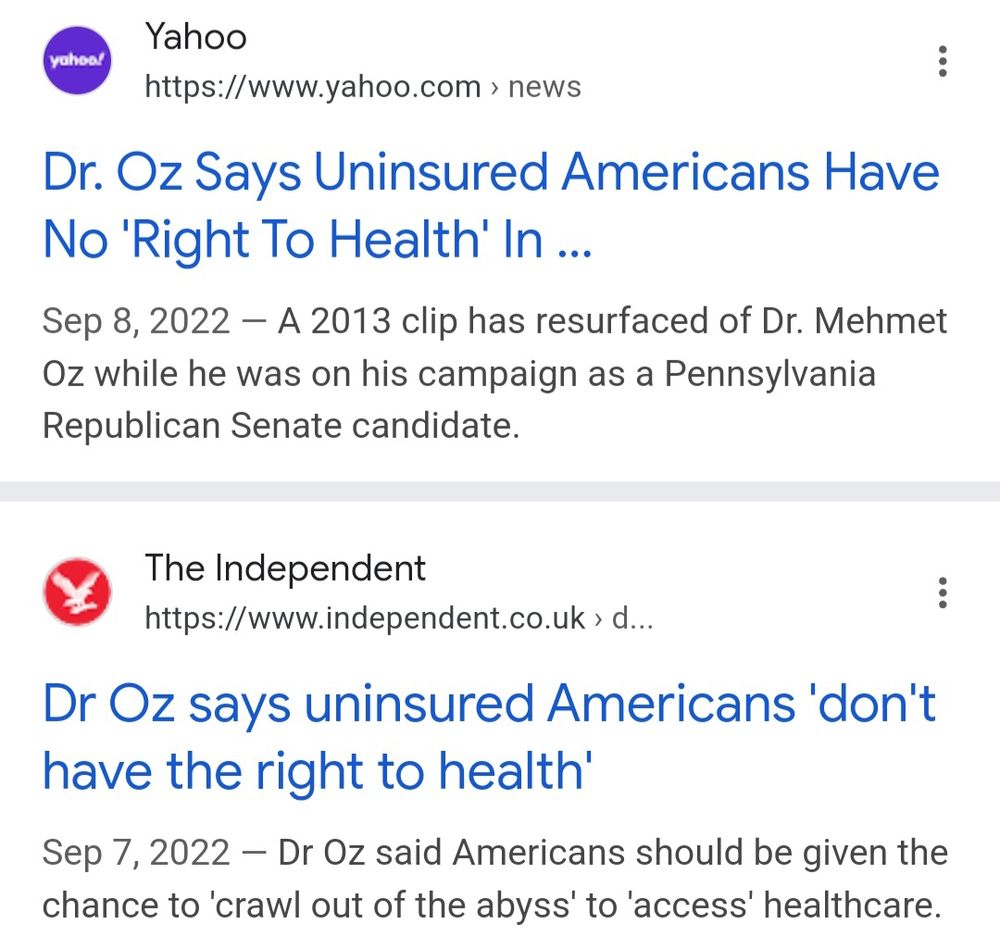Click the truncated 'd...' breadcrumb
The height and width of the screenshot is (949, 1000).
point(632,618)
